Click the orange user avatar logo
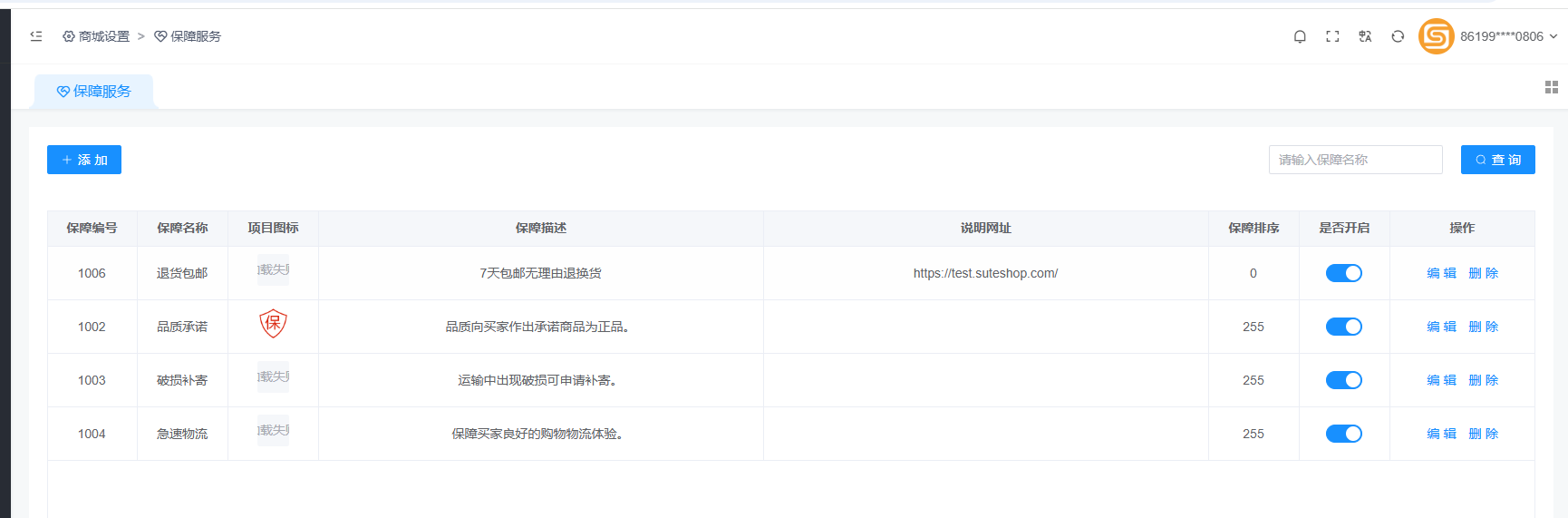The height and width of the screenshot is (518, 1568). tap(1436, 36)
